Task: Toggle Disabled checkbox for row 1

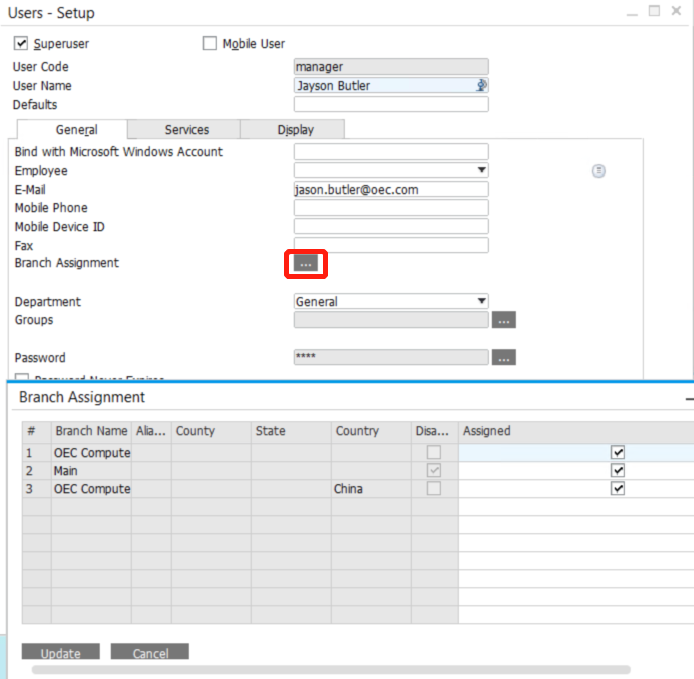Action: pos(434,452)
